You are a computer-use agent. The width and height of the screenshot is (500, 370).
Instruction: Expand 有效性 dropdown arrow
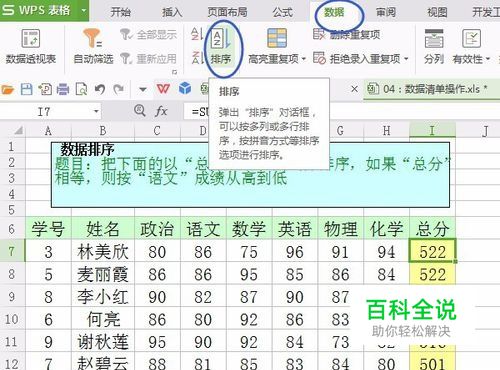click(488, 59)
